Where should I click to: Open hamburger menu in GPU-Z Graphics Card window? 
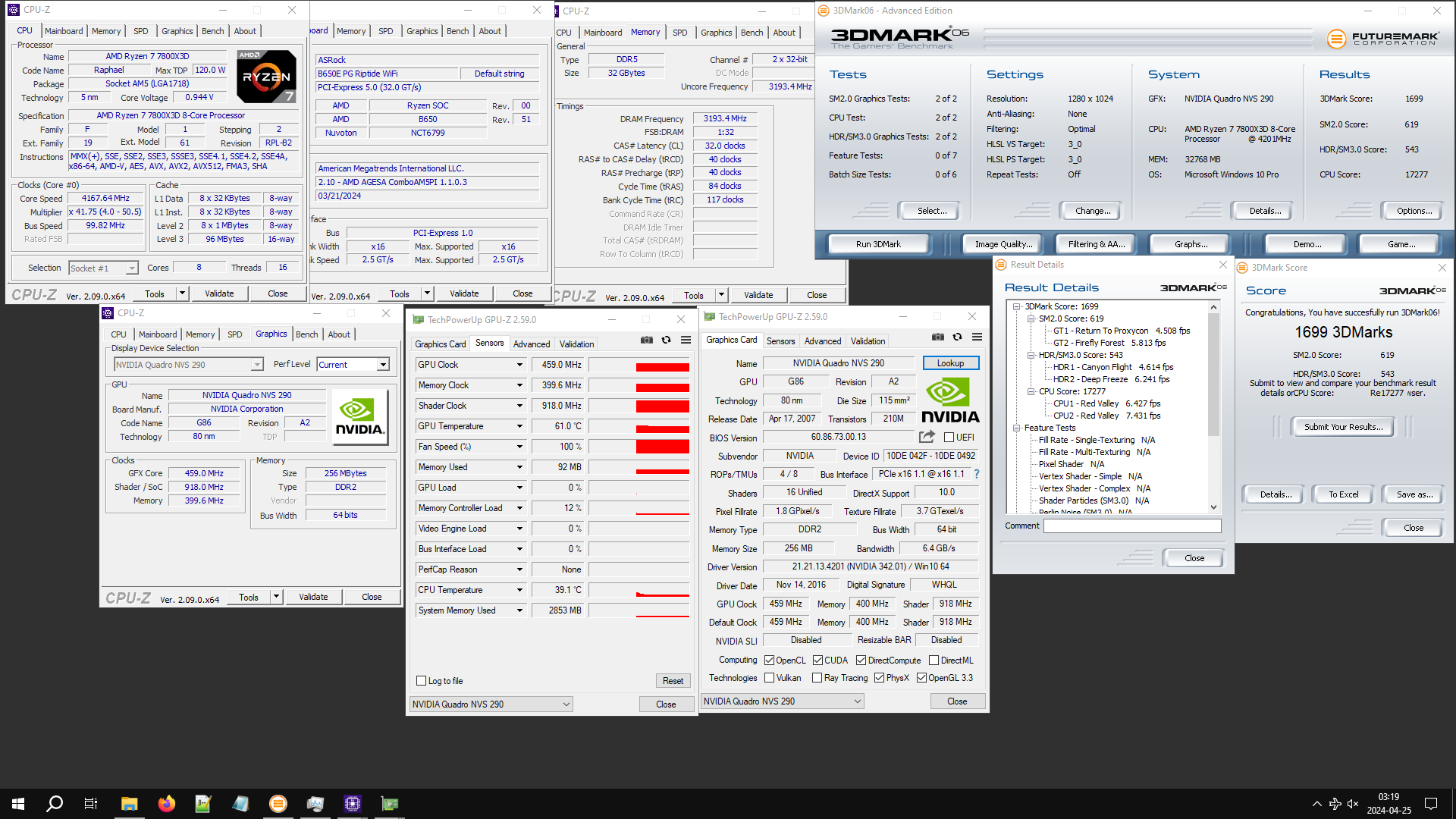(977, 337)
